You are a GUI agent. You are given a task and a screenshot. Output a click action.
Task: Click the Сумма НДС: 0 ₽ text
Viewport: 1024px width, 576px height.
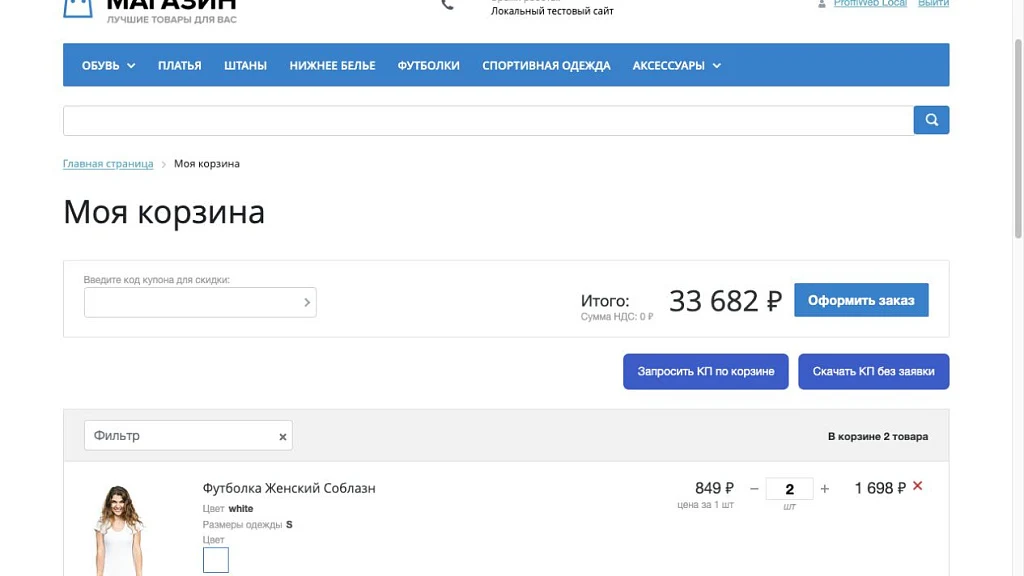point(616,317)
